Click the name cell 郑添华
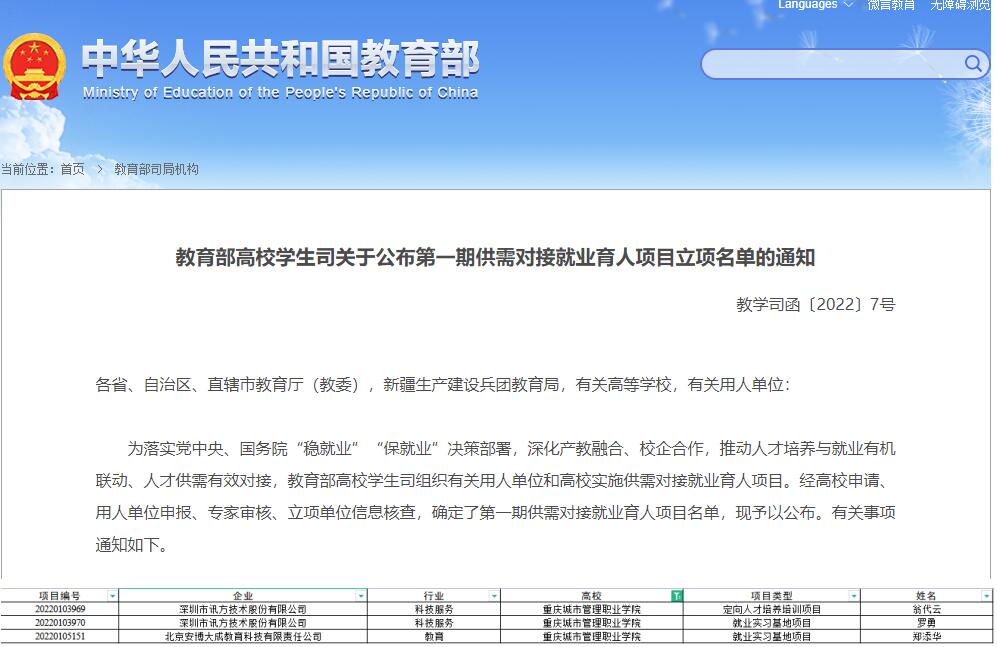This screenshot has width=997, height=647. point(926,636)
